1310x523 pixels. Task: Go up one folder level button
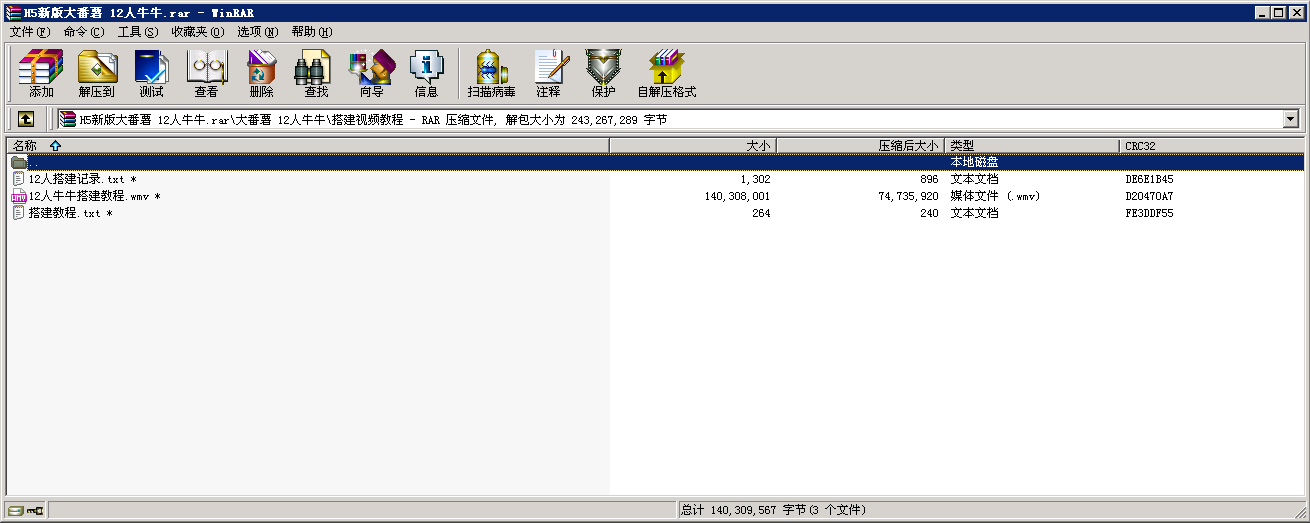pyautogui.click(x=26, y=119)
